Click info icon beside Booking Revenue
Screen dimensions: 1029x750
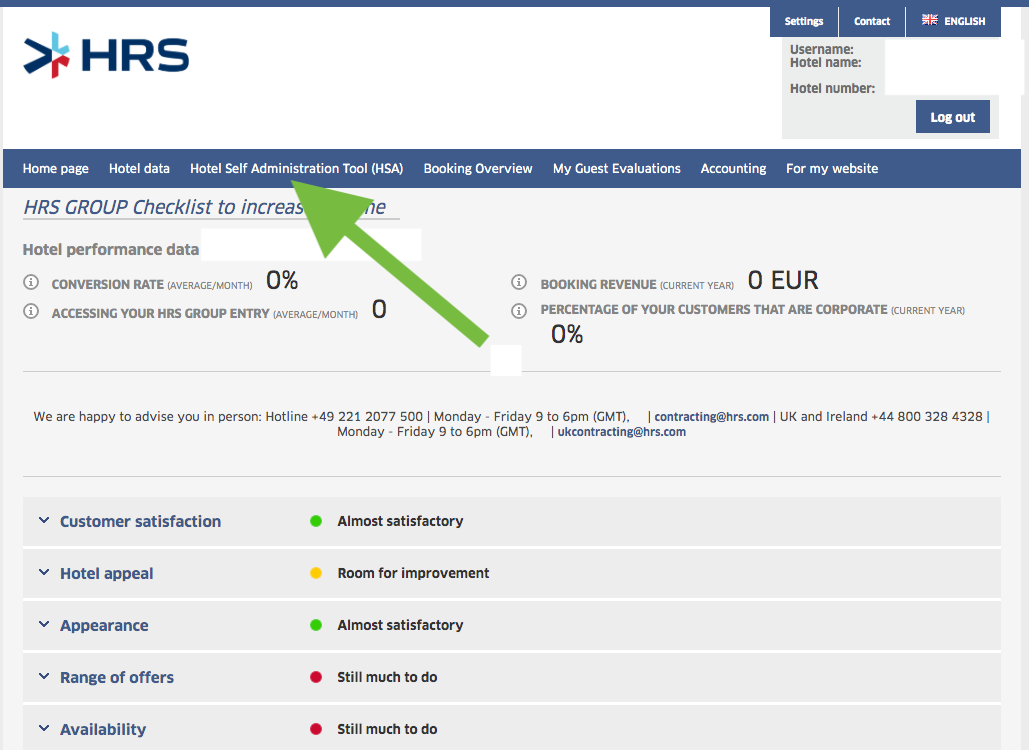tap(519, 282)
